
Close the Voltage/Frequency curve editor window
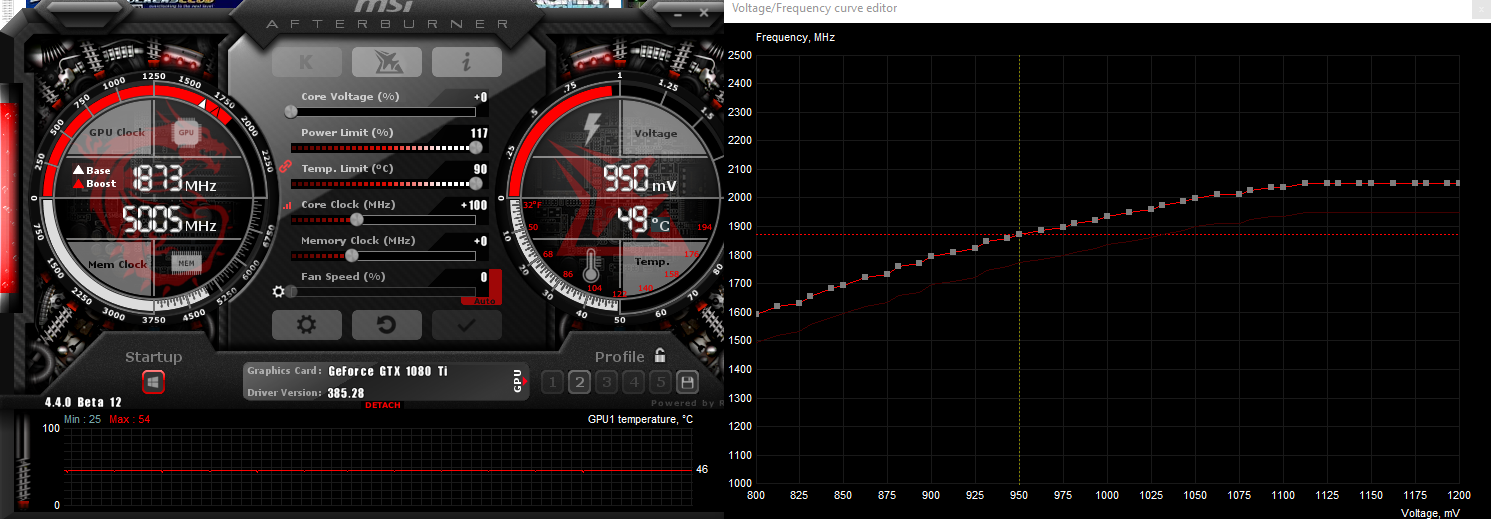[x=1481, y=8]
